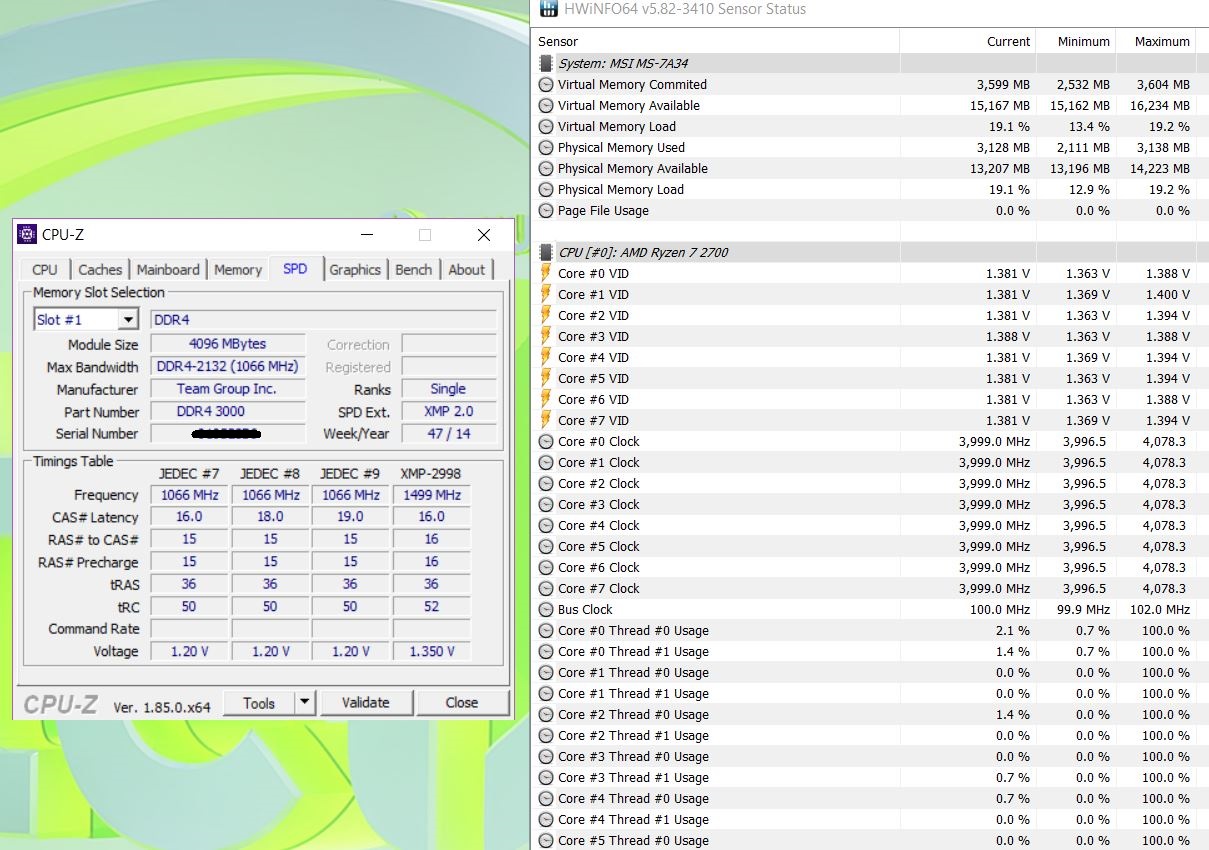Click the CPU AMD Ryzen 7 2700 chip icon
The height and width of the screenshot is (850, 1209).
click(546, 252)
